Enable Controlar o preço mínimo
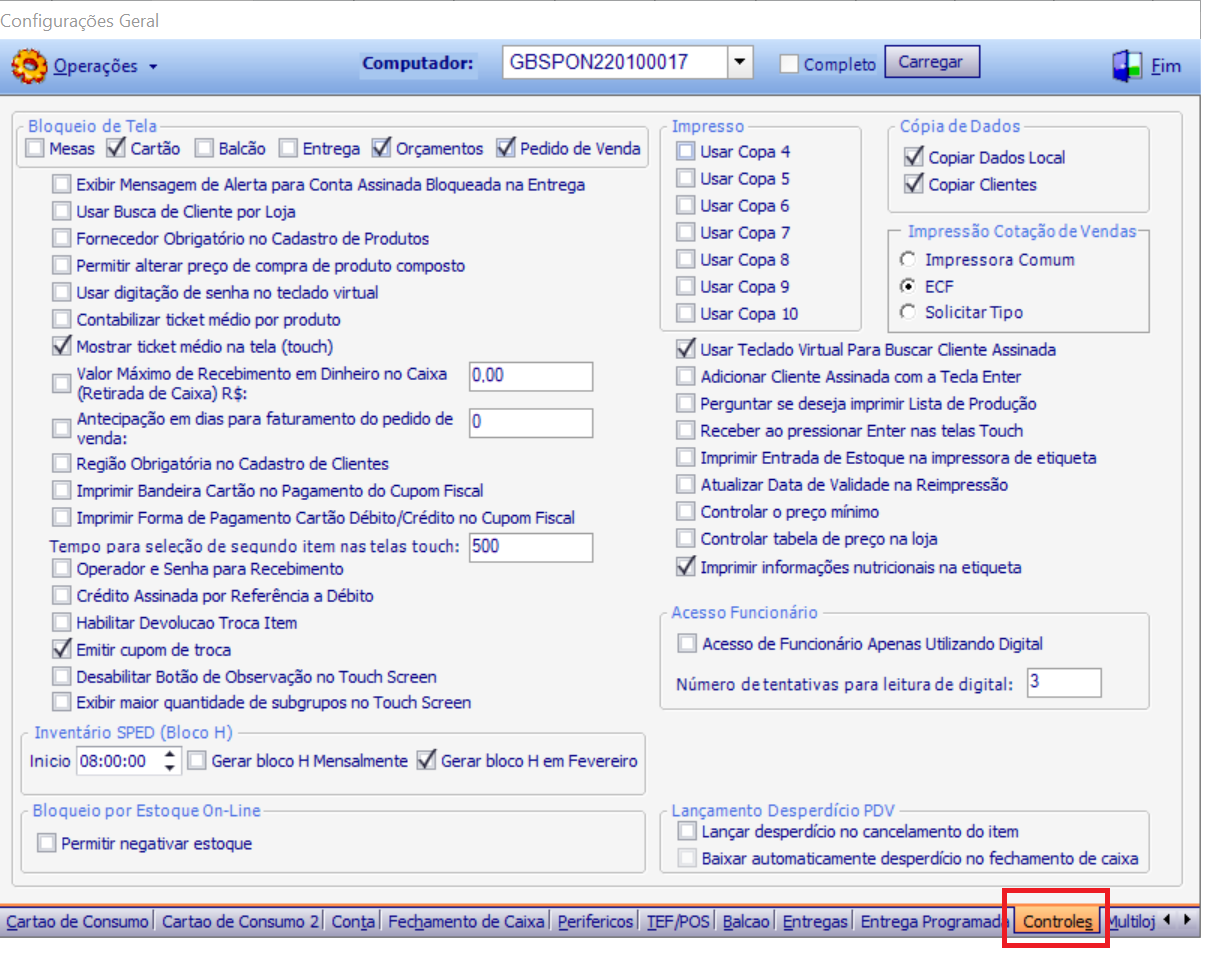Image resolution: width=1210 pixels, height=953 pixels. click(685, 512)
